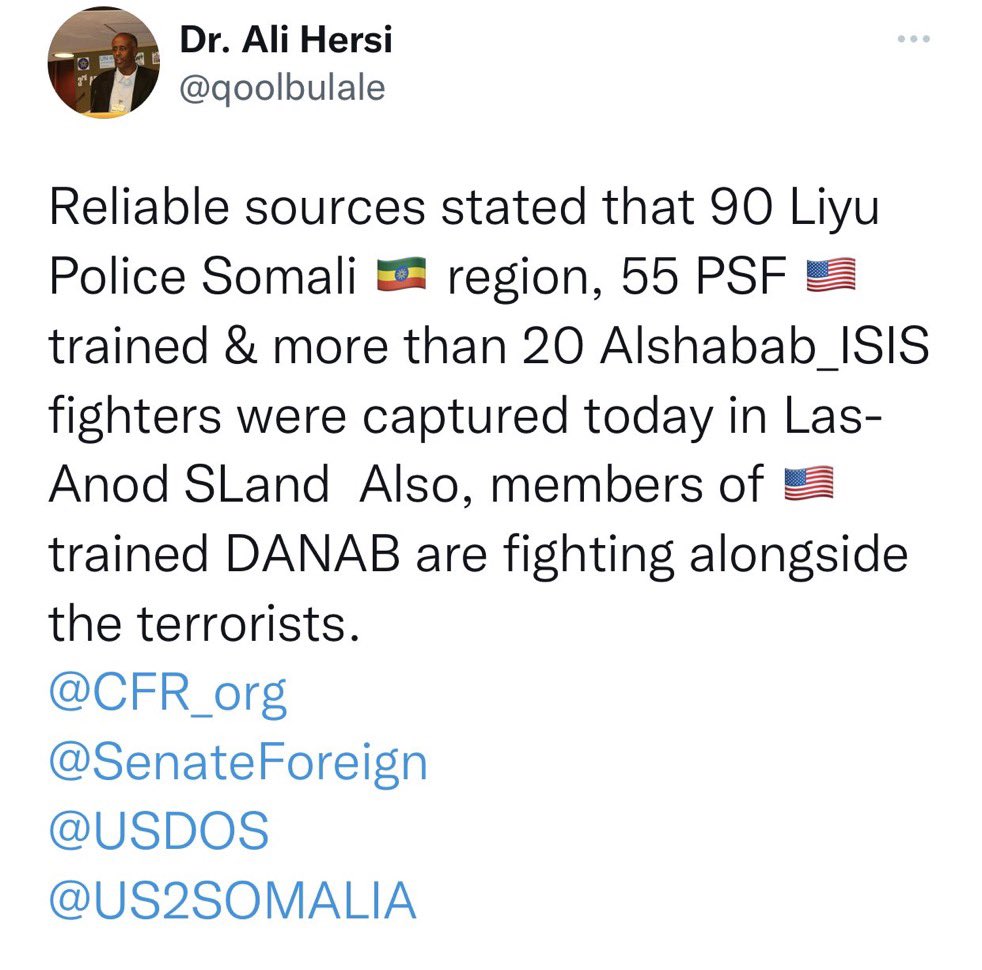Click the word 'alongside' in the tweet
982x970 pixels.
tap(799, 555)
